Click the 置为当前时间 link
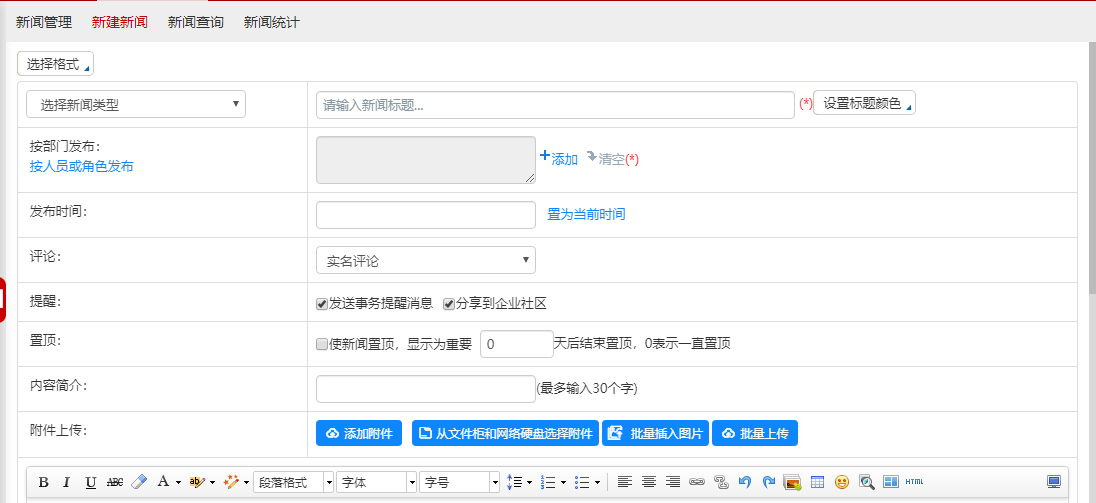 click(586, 215)
